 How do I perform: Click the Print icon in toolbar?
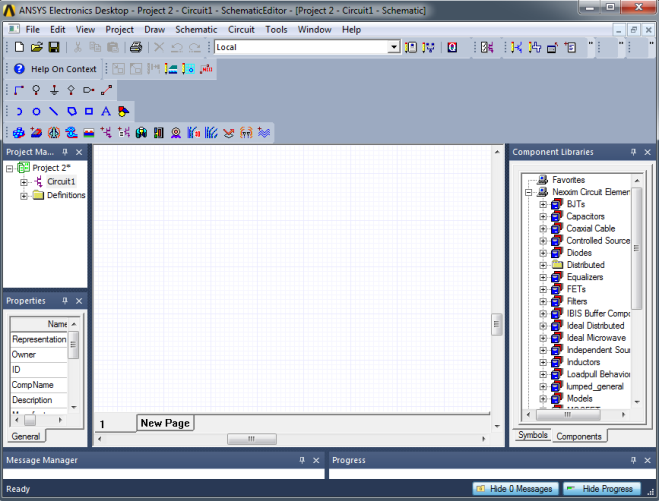tap(135, 47)
